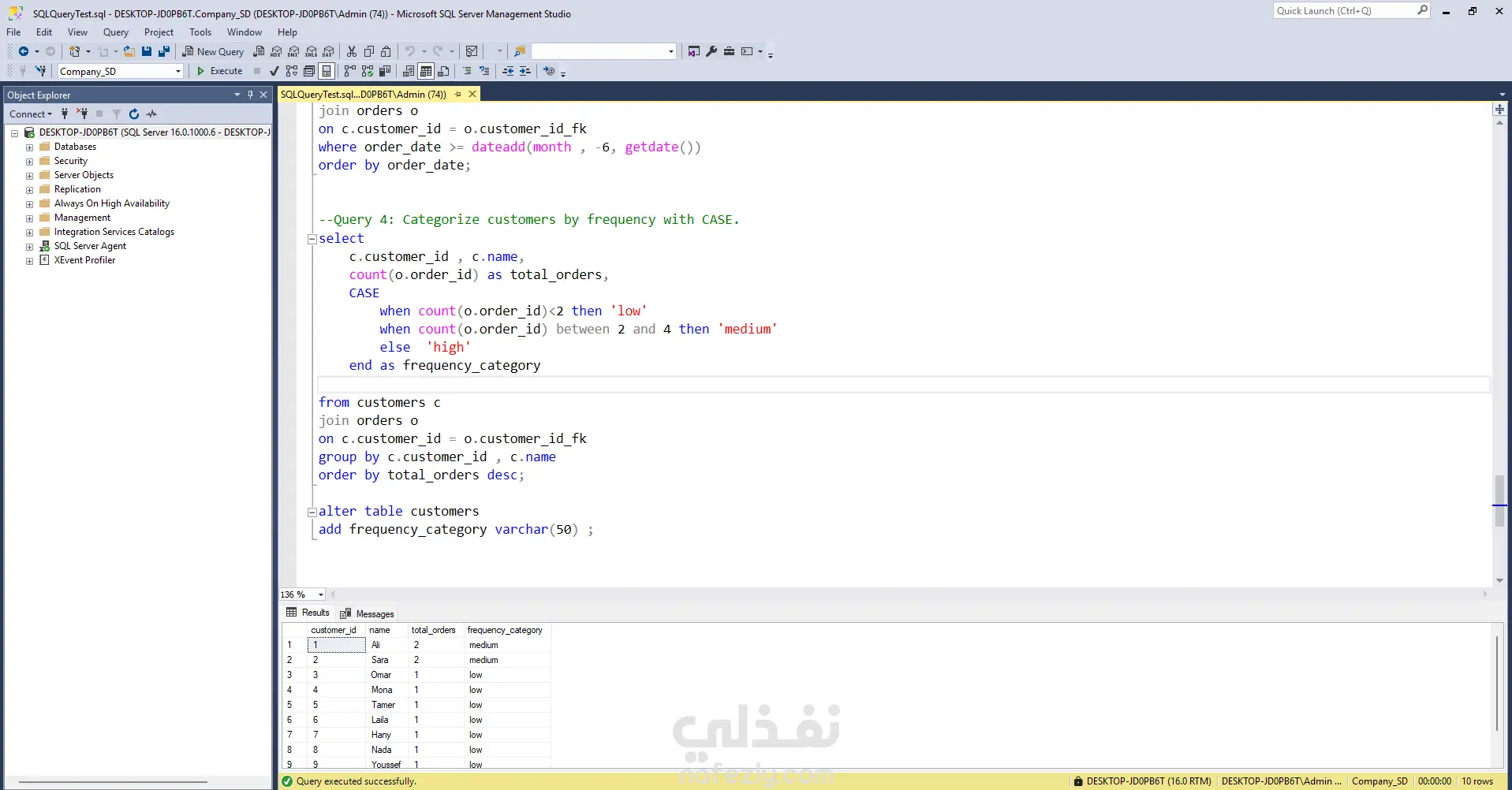Image resolution: width=1512 pixels, height=790 pixels.
Task: Switch to the Messages tab
Action: (367, 613)
